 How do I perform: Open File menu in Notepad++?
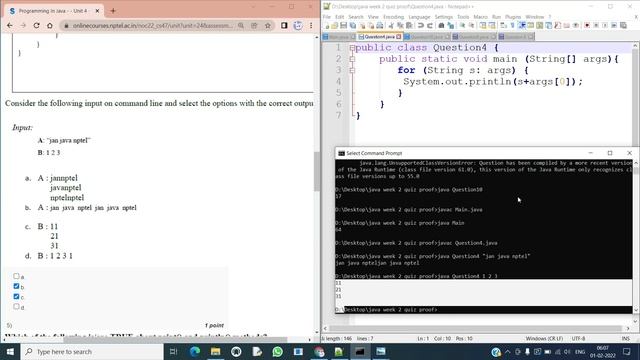pos(327,17)
